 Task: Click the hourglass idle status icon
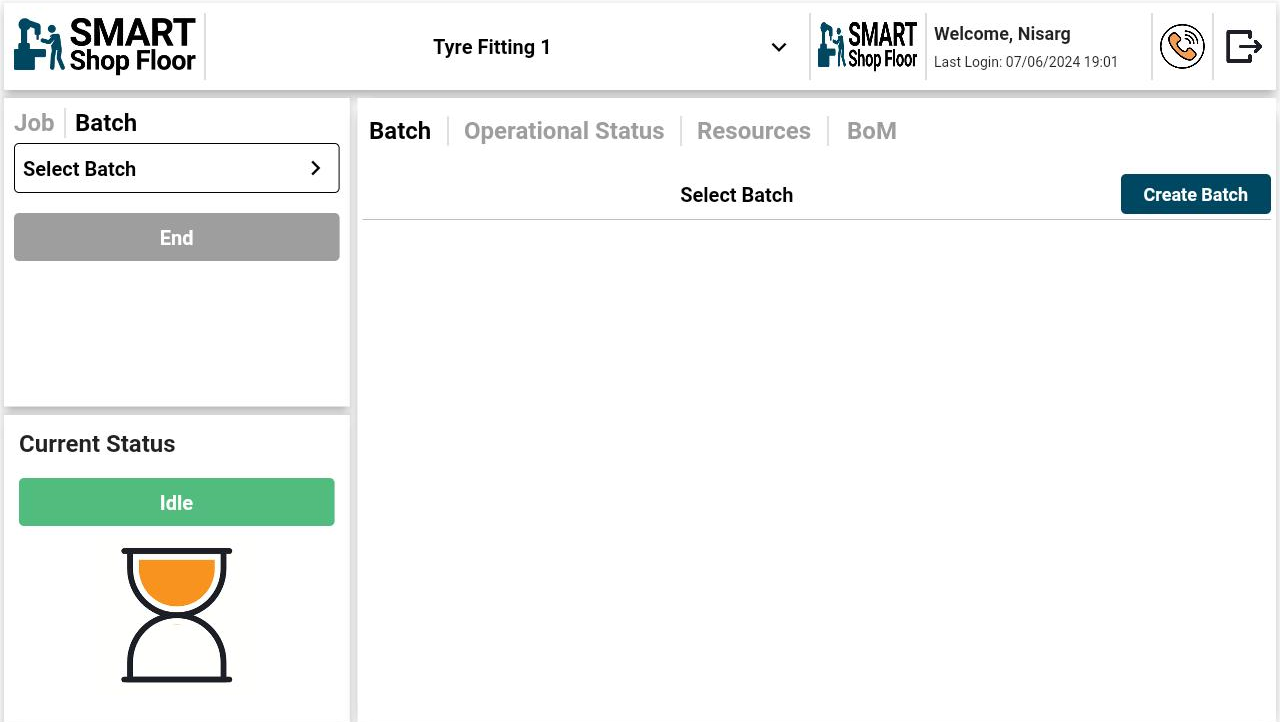(177, 615)
